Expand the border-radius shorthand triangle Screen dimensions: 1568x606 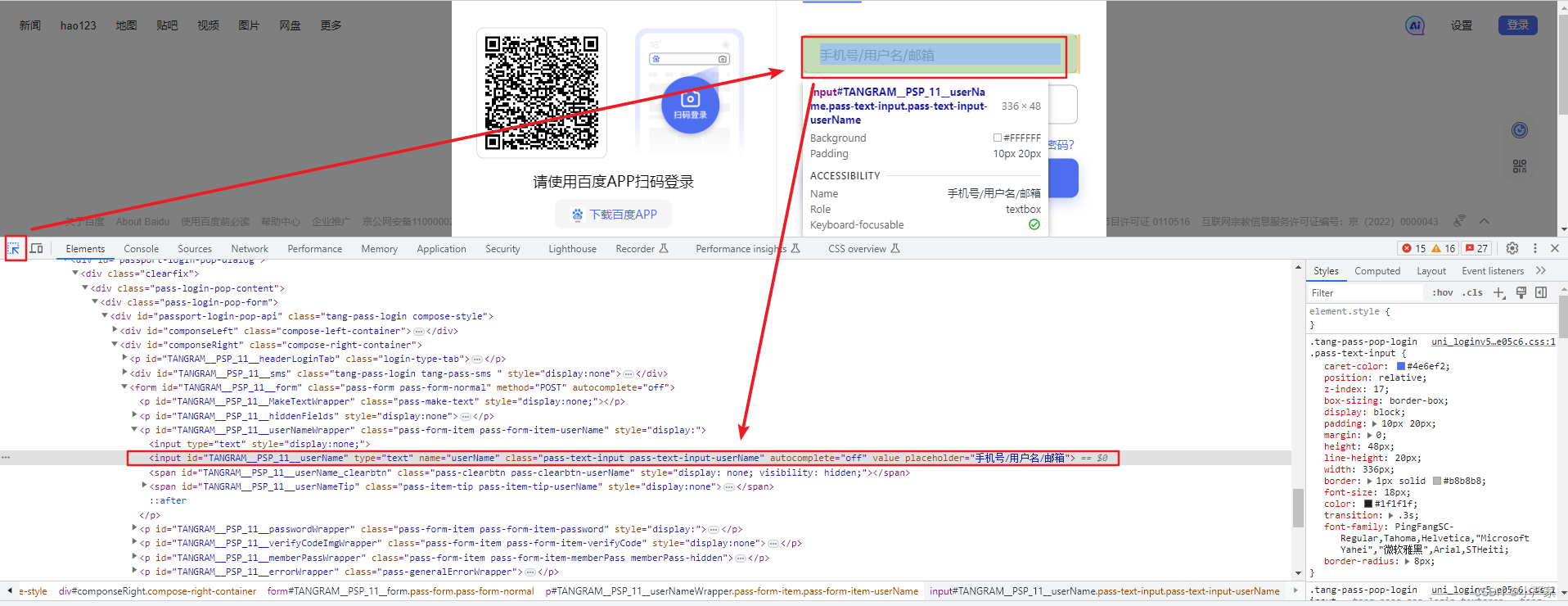coord(1407,561)
